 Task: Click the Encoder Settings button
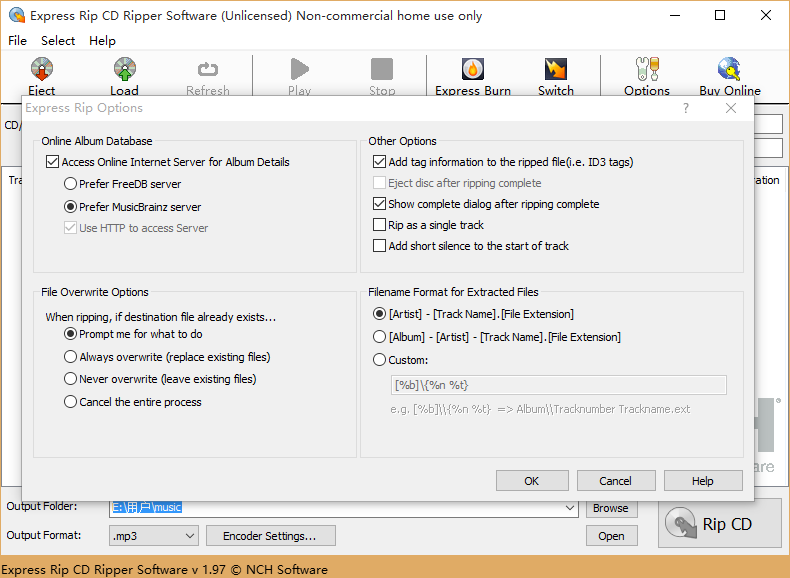269,536
